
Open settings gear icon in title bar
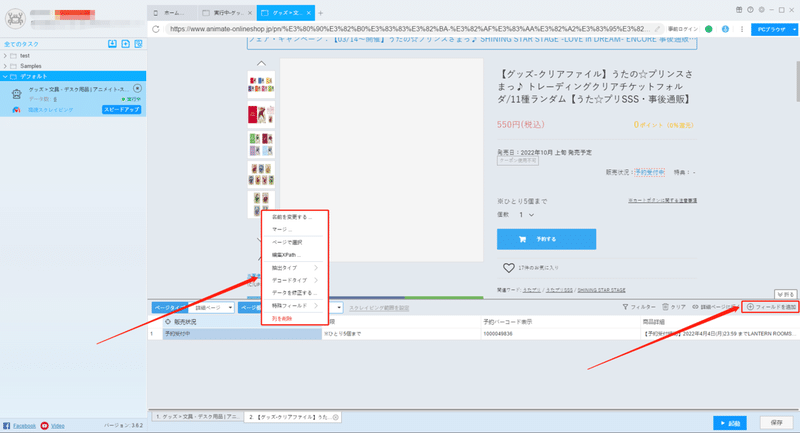click(761, 10)
